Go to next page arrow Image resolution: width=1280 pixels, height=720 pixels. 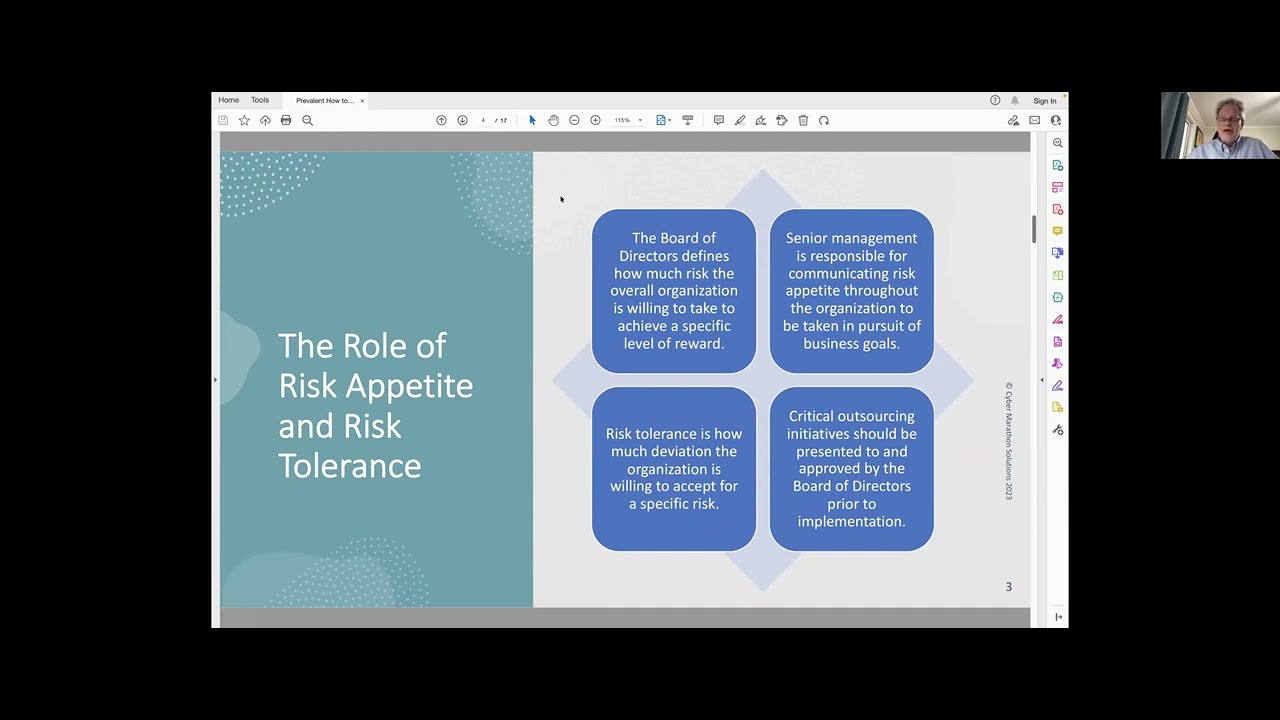tap(462, 120)
